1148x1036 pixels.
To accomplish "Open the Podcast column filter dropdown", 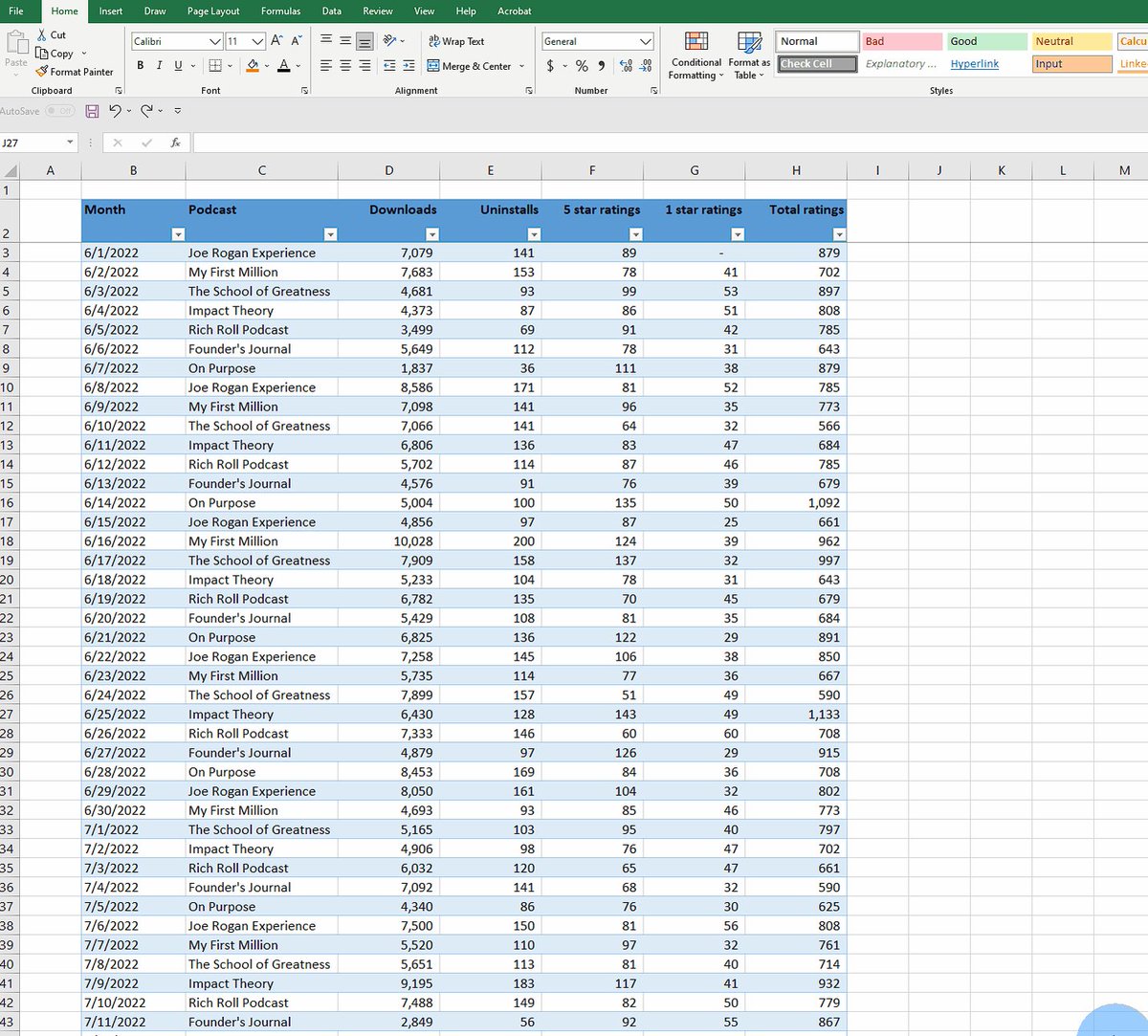I will tap(330, 234).
